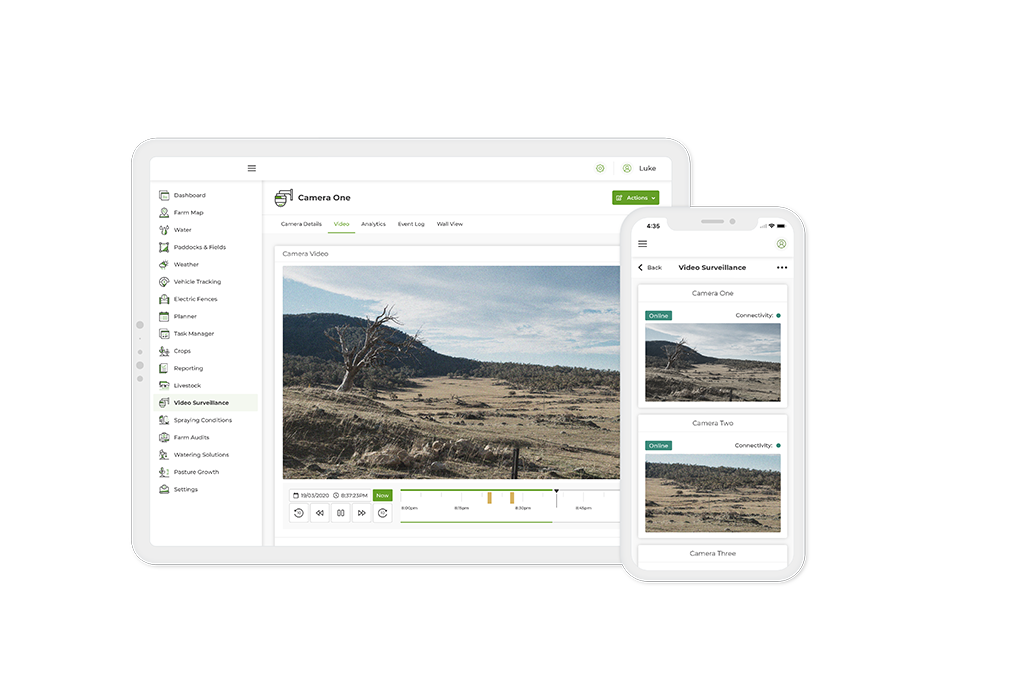Tap the Back link on phone
Screen dimensions: 1024x700
[x=650, y=268]
